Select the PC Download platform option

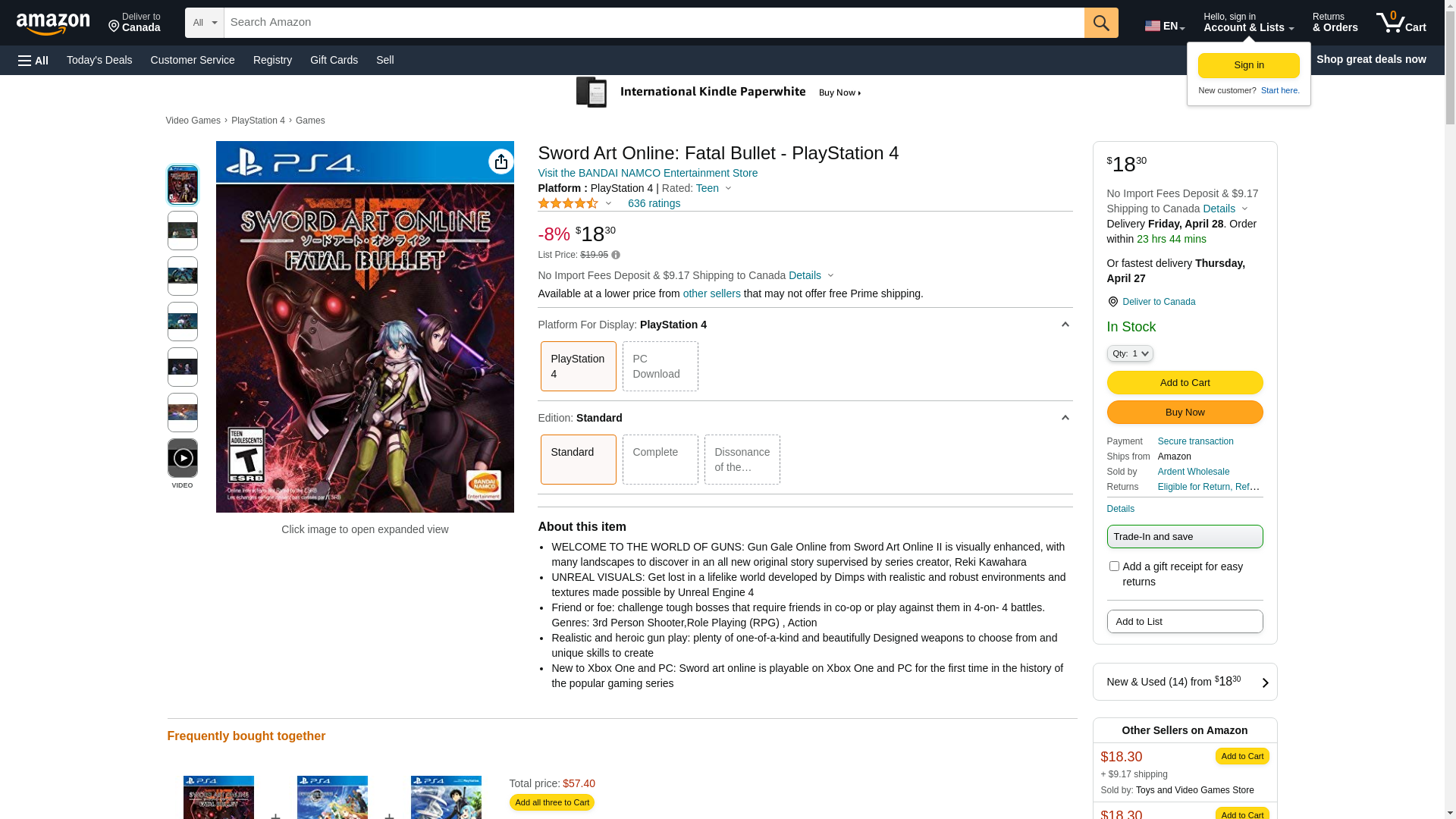tap(660, 366)
